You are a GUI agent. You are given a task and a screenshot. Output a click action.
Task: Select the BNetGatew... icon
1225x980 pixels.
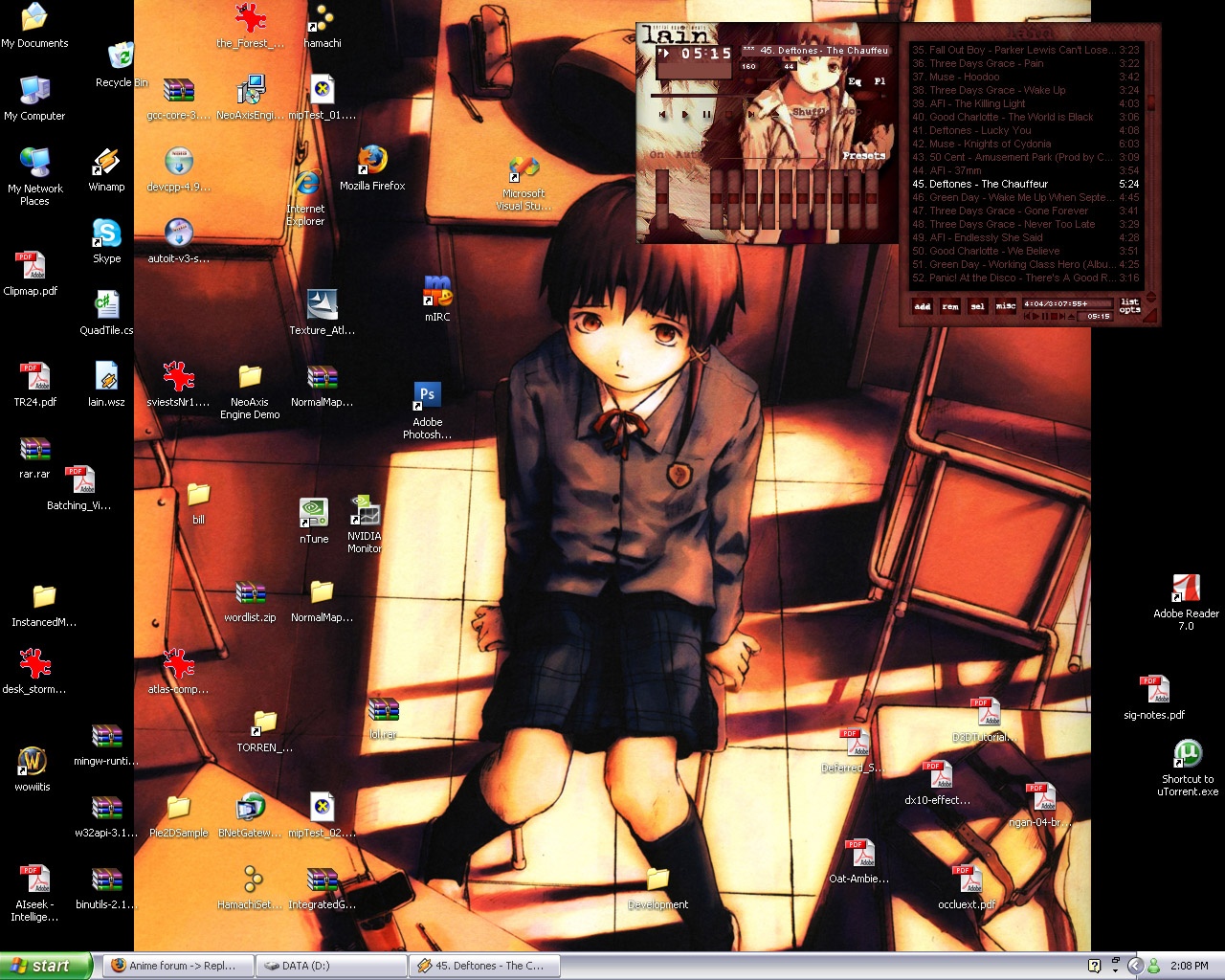tap(250, 815)
